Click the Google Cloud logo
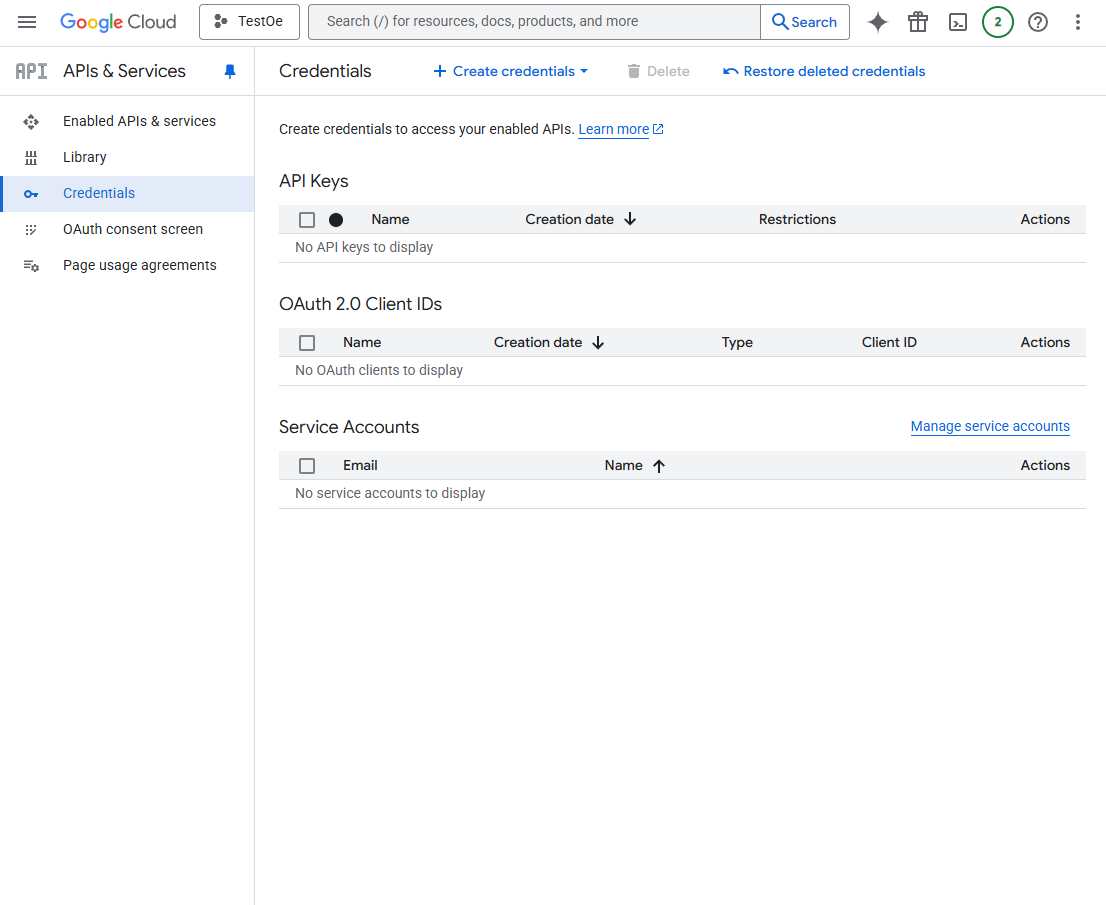The height and width of the screenshot is (905, 1106). coord(118,22)
